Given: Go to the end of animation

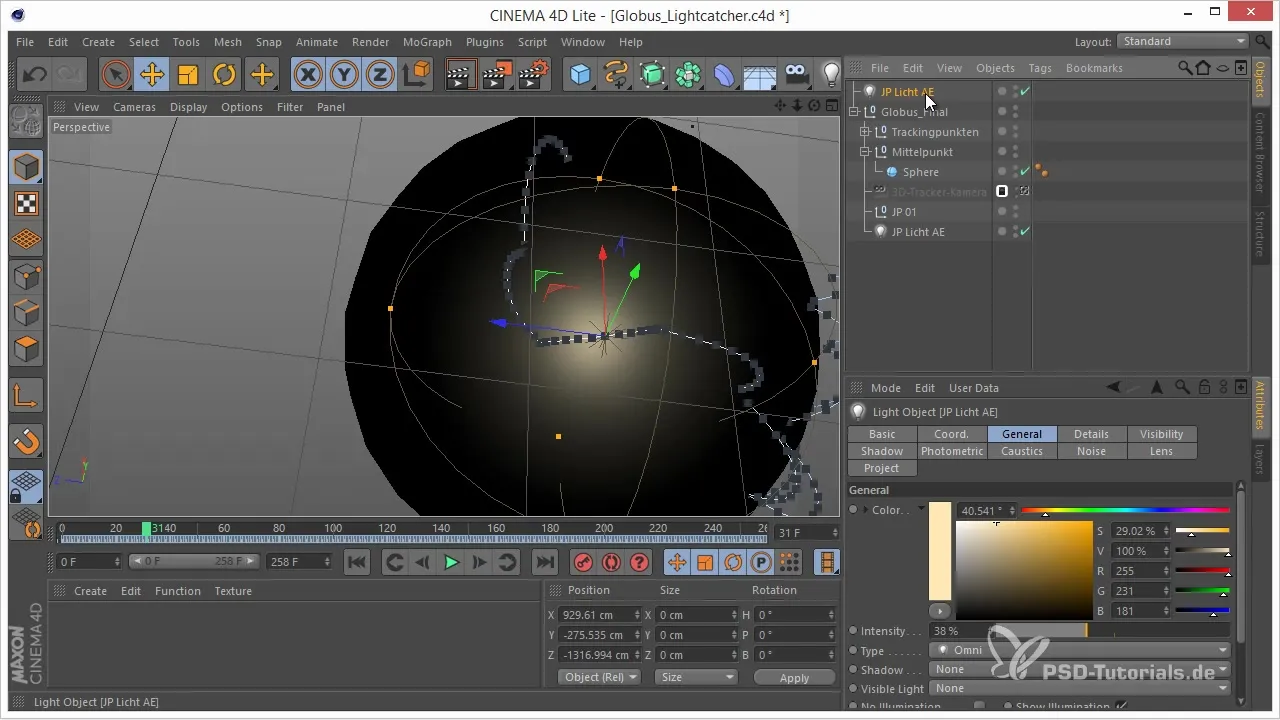Looking at the screenshot, I should pos(544,563).
